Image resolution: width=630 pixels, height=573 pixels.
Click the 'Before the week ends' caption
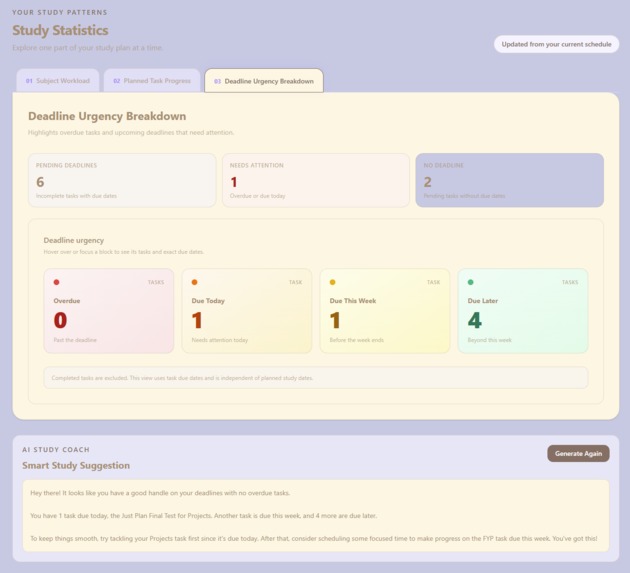357,340
